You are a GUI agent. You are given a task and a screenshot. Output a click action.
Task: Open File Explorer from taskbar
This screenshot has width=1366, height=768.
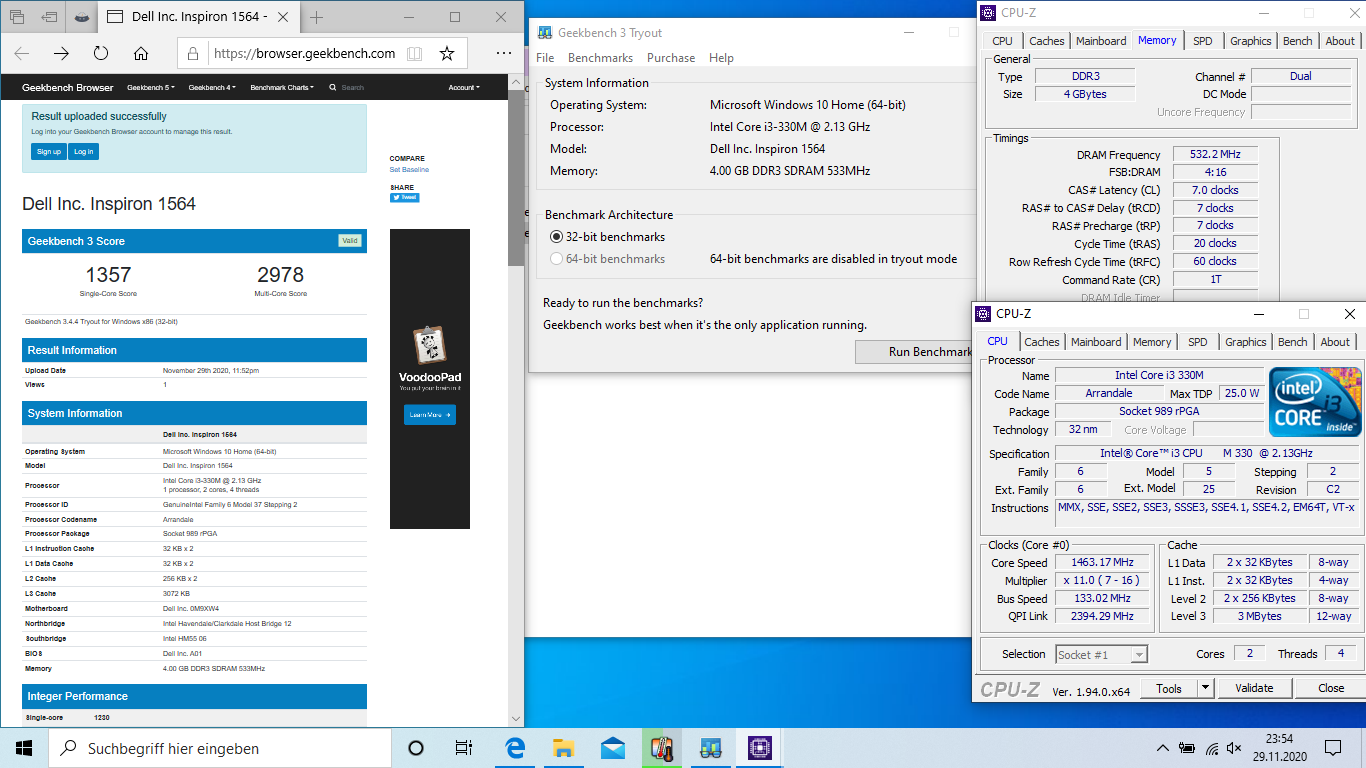coord(564,748)
